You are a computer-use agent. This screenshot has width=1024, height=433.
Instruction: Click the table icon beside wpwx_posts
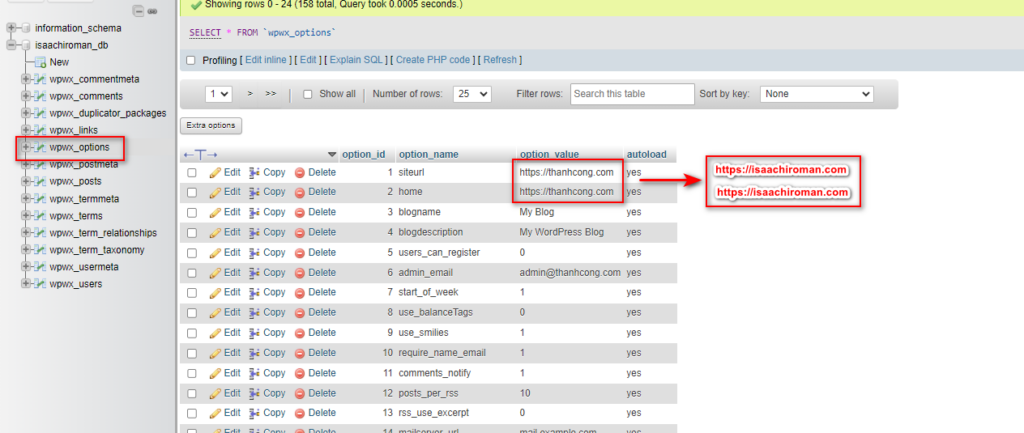click(40, 182)
